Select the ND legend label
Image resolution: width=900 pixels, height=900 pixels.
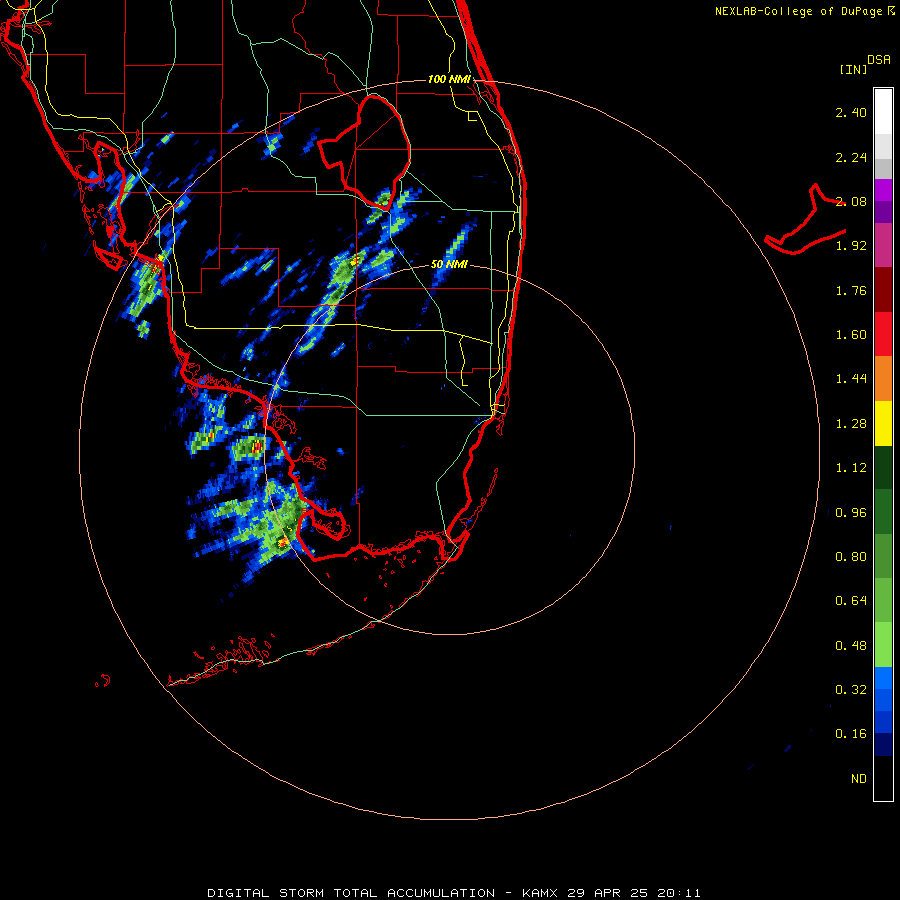point(859,779)
